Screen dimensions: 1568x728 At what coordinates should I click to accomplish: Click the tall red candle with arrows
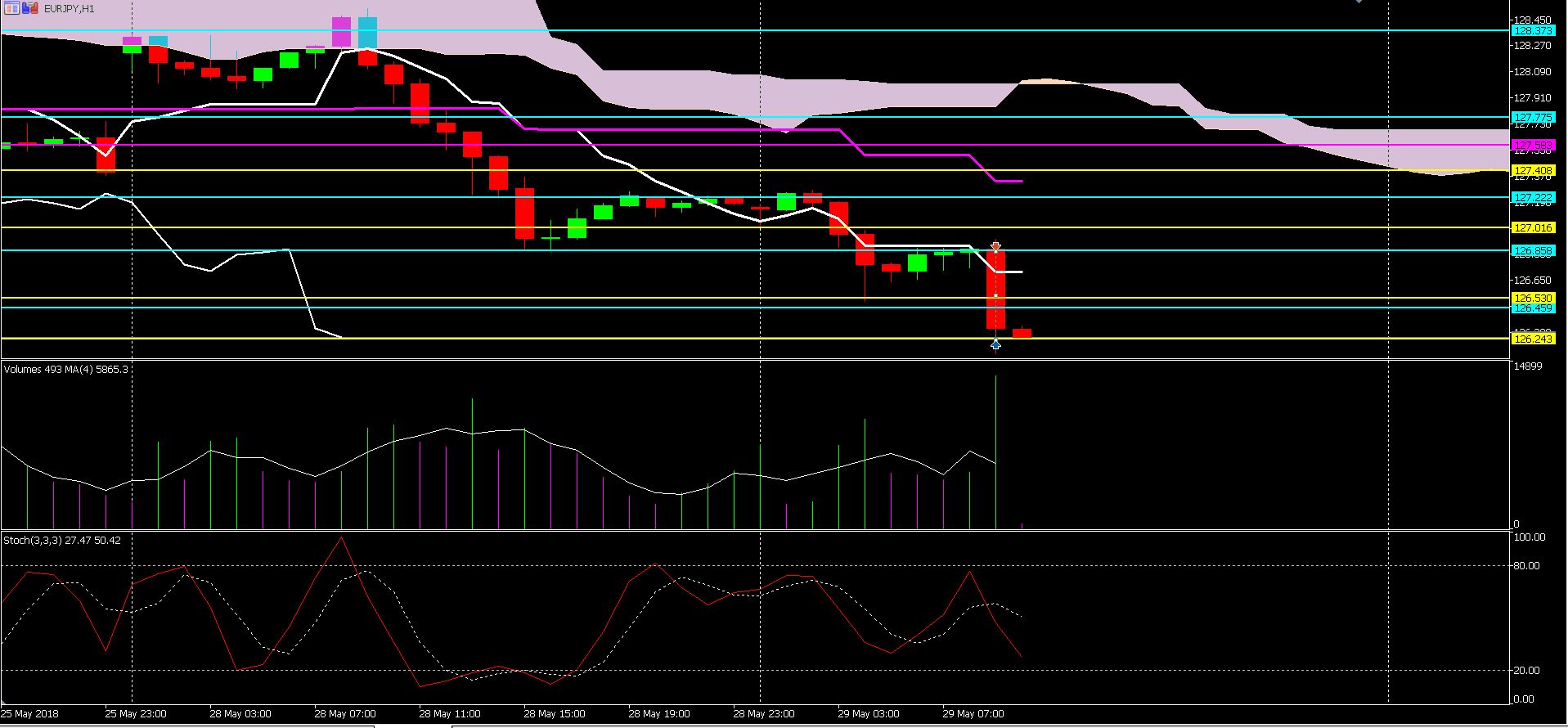click(x=995, y=290)
